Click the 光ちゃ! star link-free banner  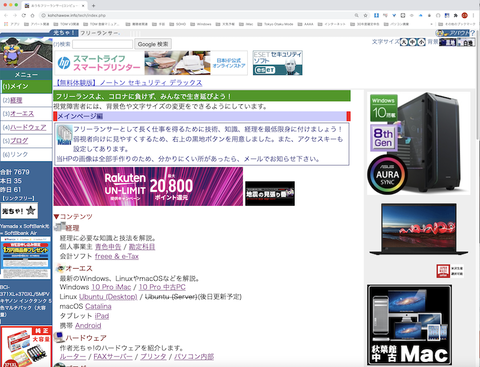(x=19, y=211)
